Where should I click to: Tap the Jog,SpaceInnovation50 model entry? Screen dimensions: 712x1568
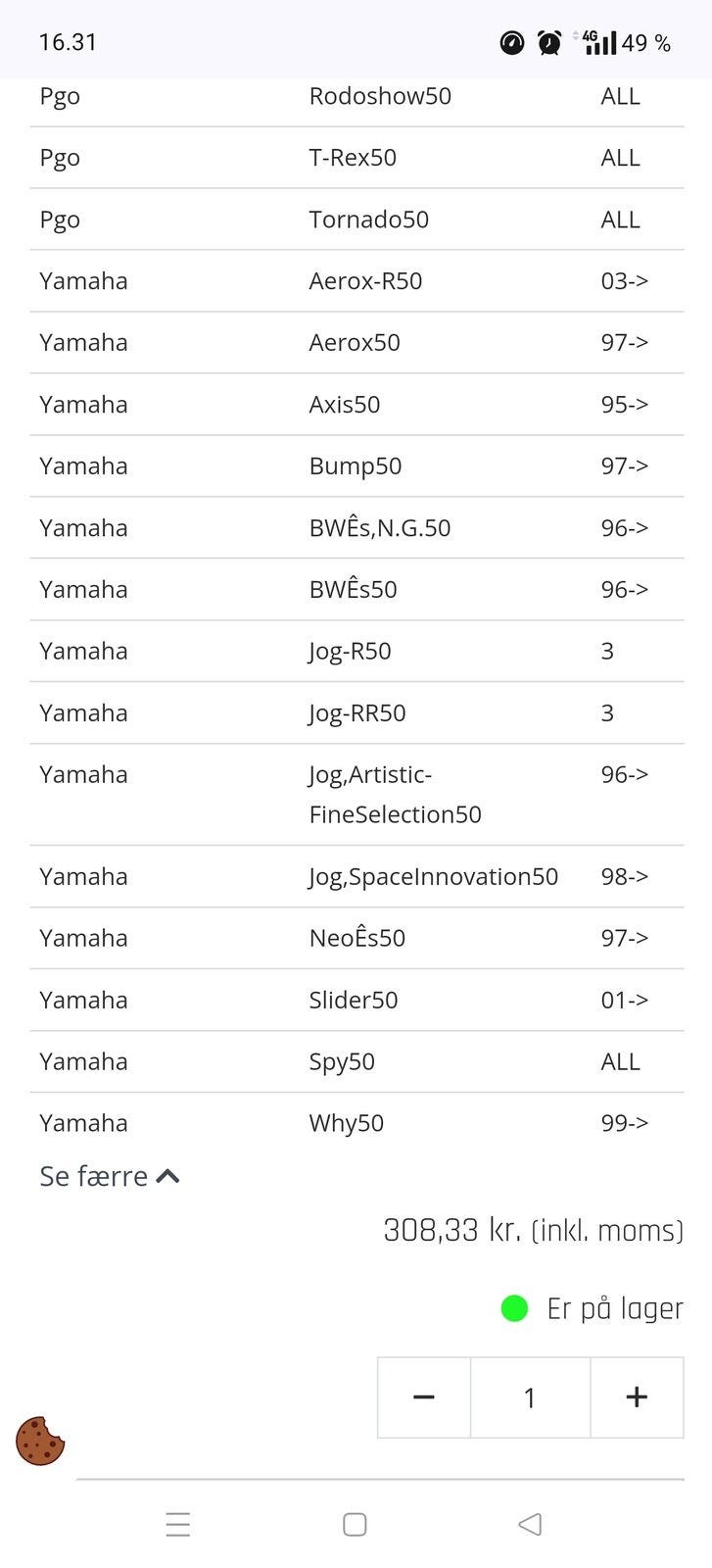point(433,876)
